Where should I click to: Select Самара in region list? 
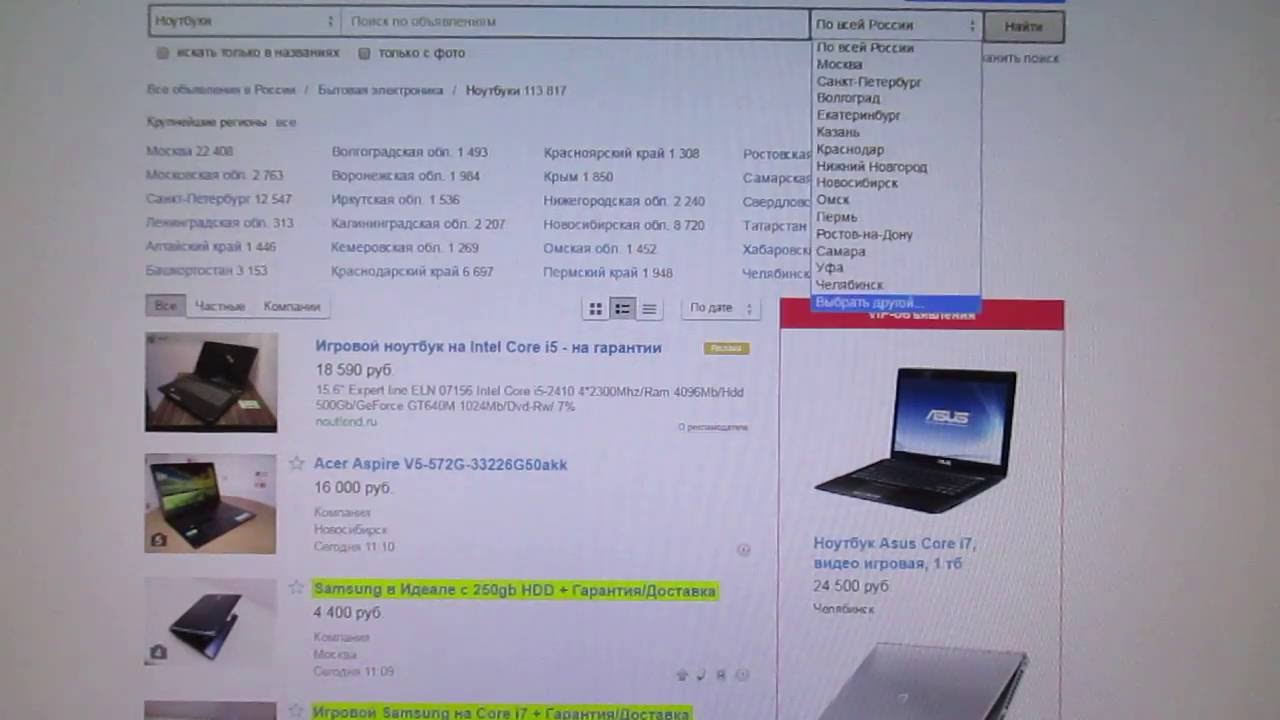click(840, 251)
